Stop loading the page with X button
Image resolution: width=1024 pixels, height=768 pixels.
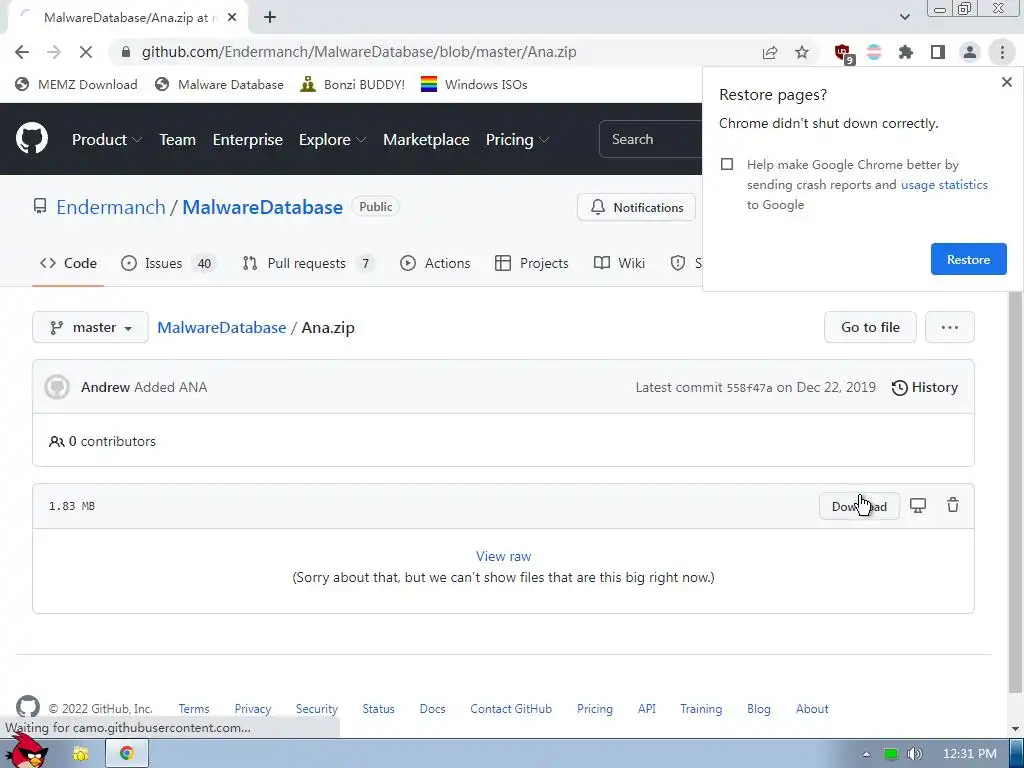tap(86, 52)
